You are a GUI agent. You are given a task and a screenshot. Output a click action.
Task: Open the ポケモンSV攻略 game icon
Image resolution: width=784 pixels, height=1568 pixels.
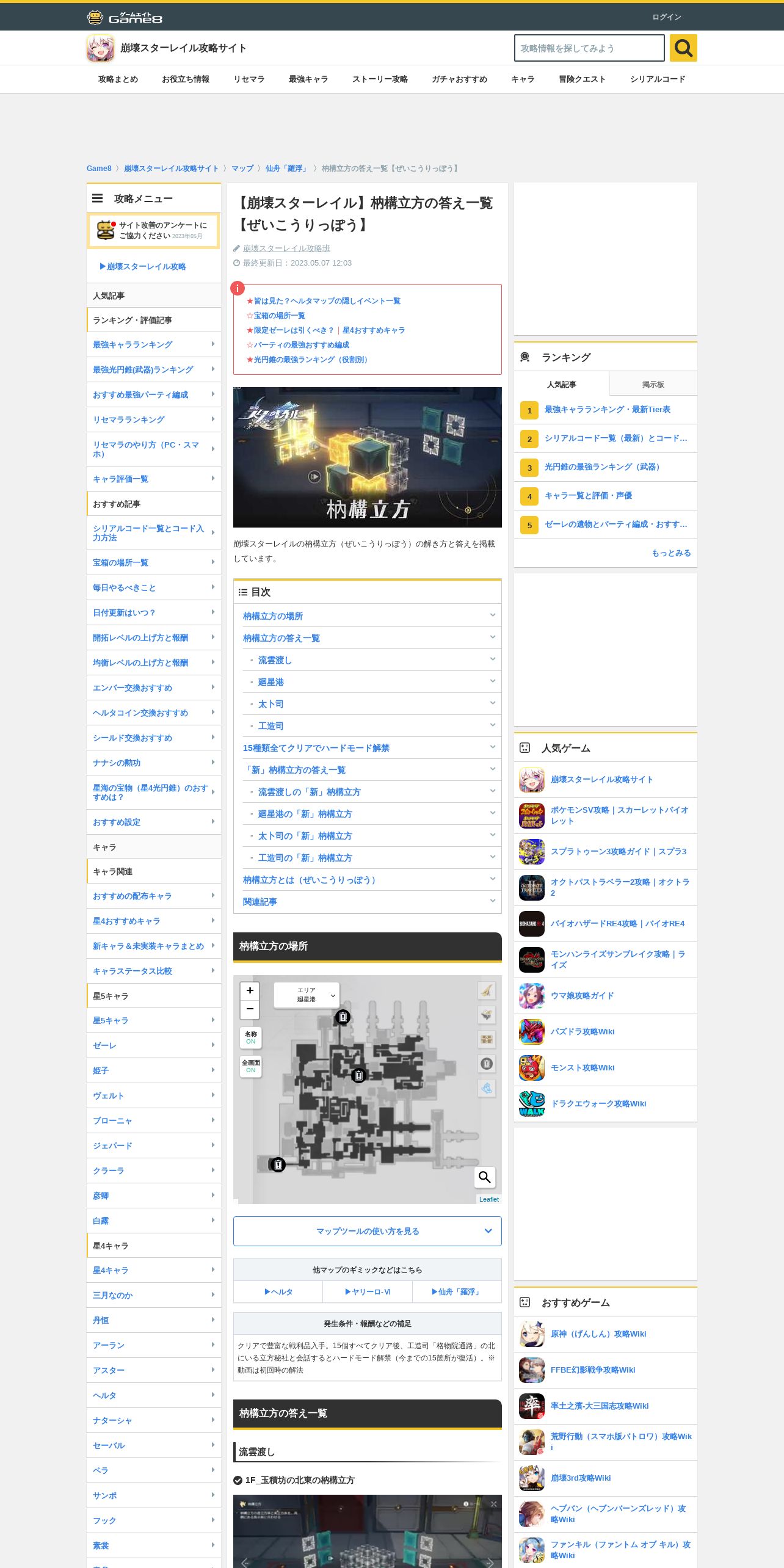[x=532, y=815]
